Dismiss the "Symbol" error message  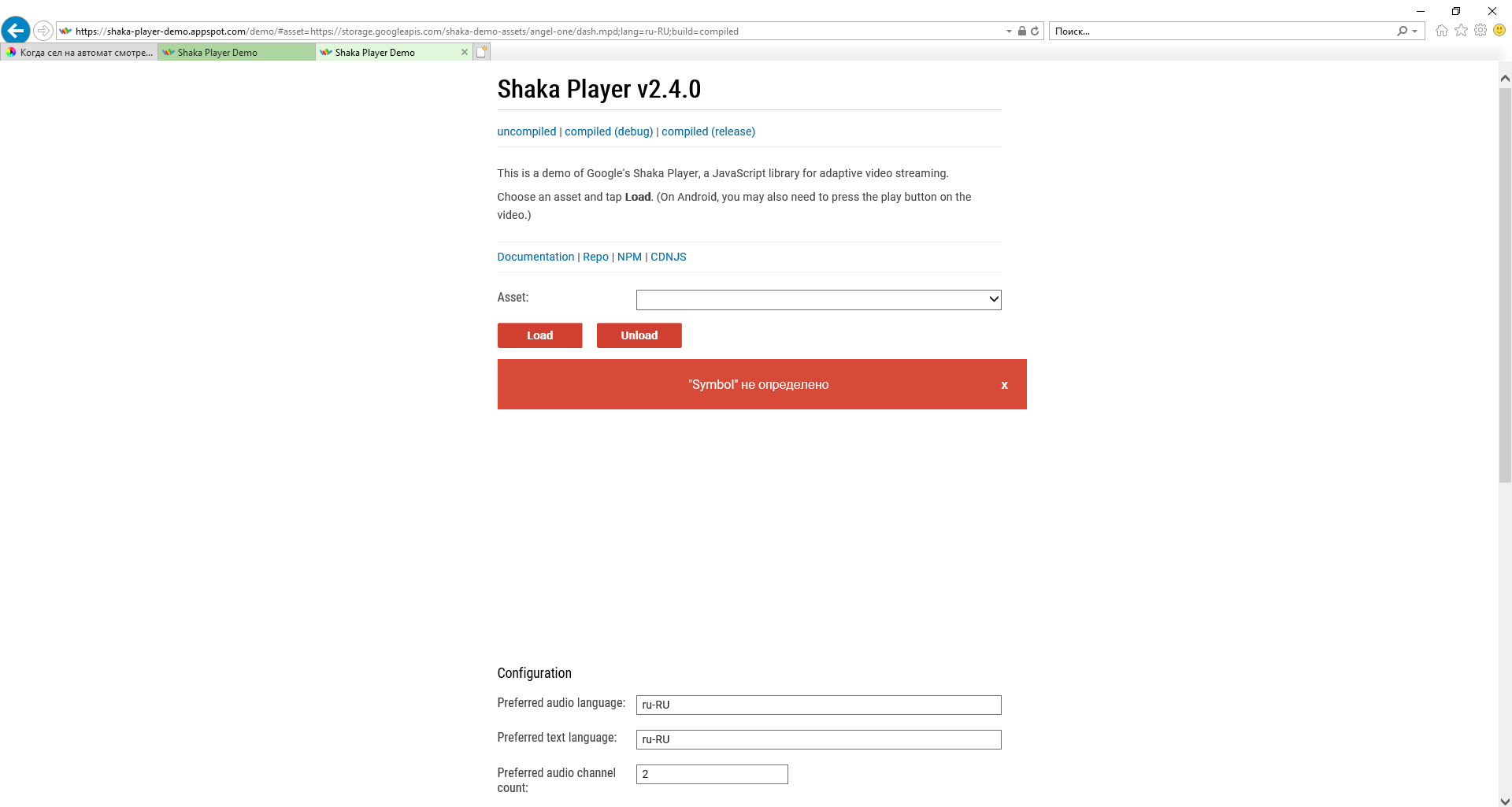(x=1004, y=385)
